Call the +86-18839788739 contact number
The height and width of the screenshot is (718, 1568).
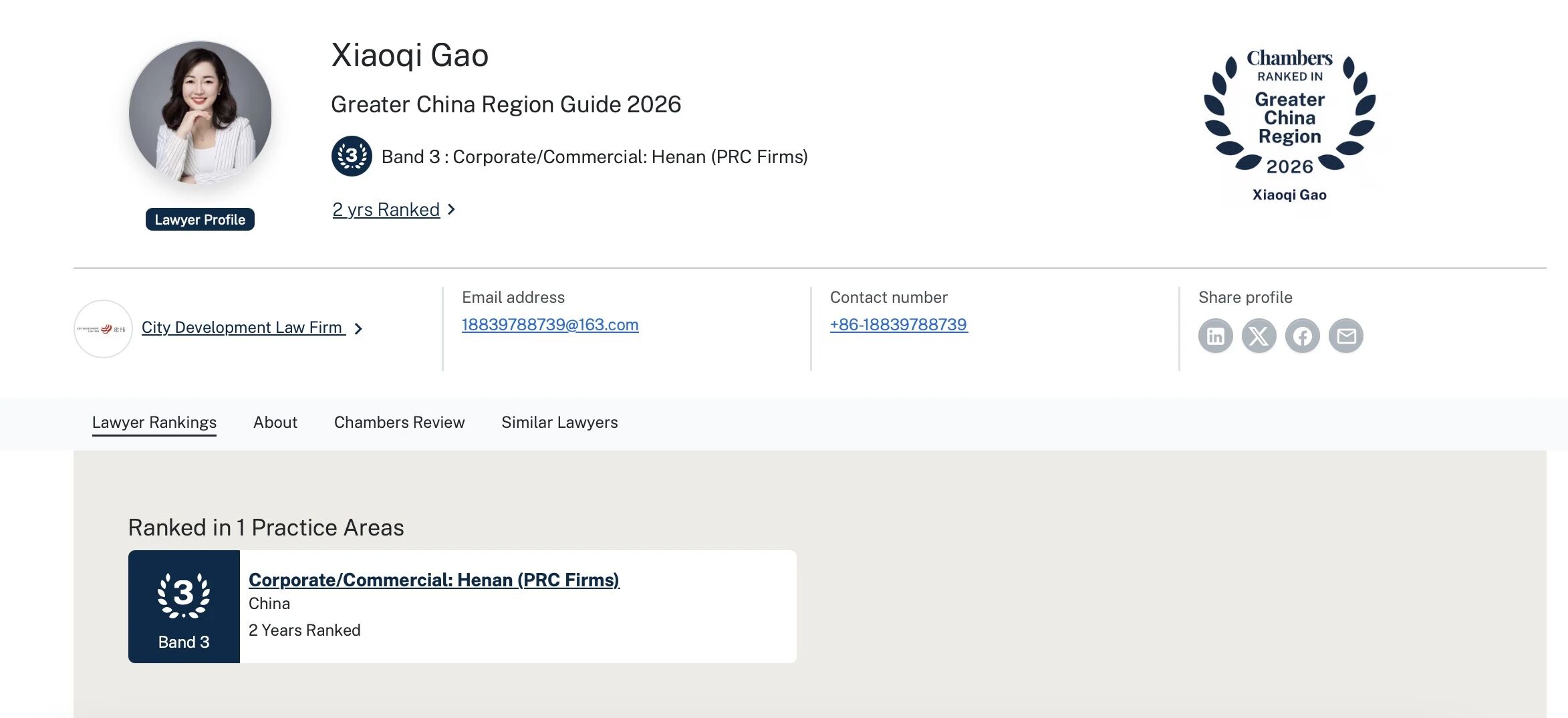[898, 325]
